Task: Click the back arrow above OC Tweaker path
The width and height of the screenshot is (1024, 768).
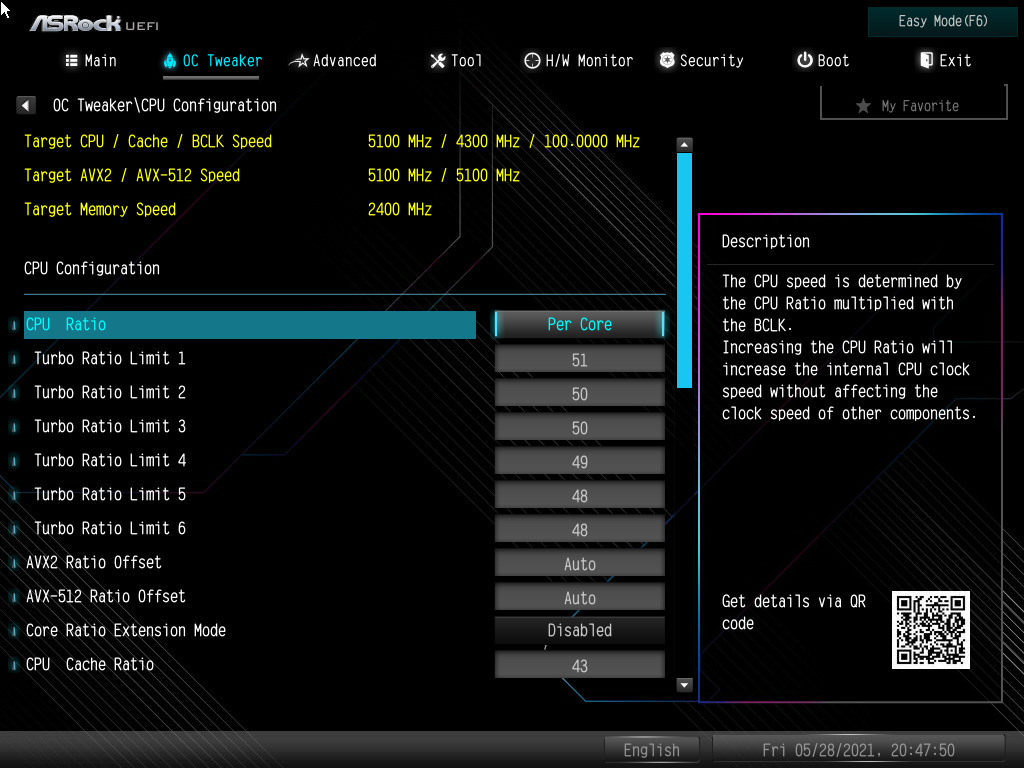Action: coord(25,104)
